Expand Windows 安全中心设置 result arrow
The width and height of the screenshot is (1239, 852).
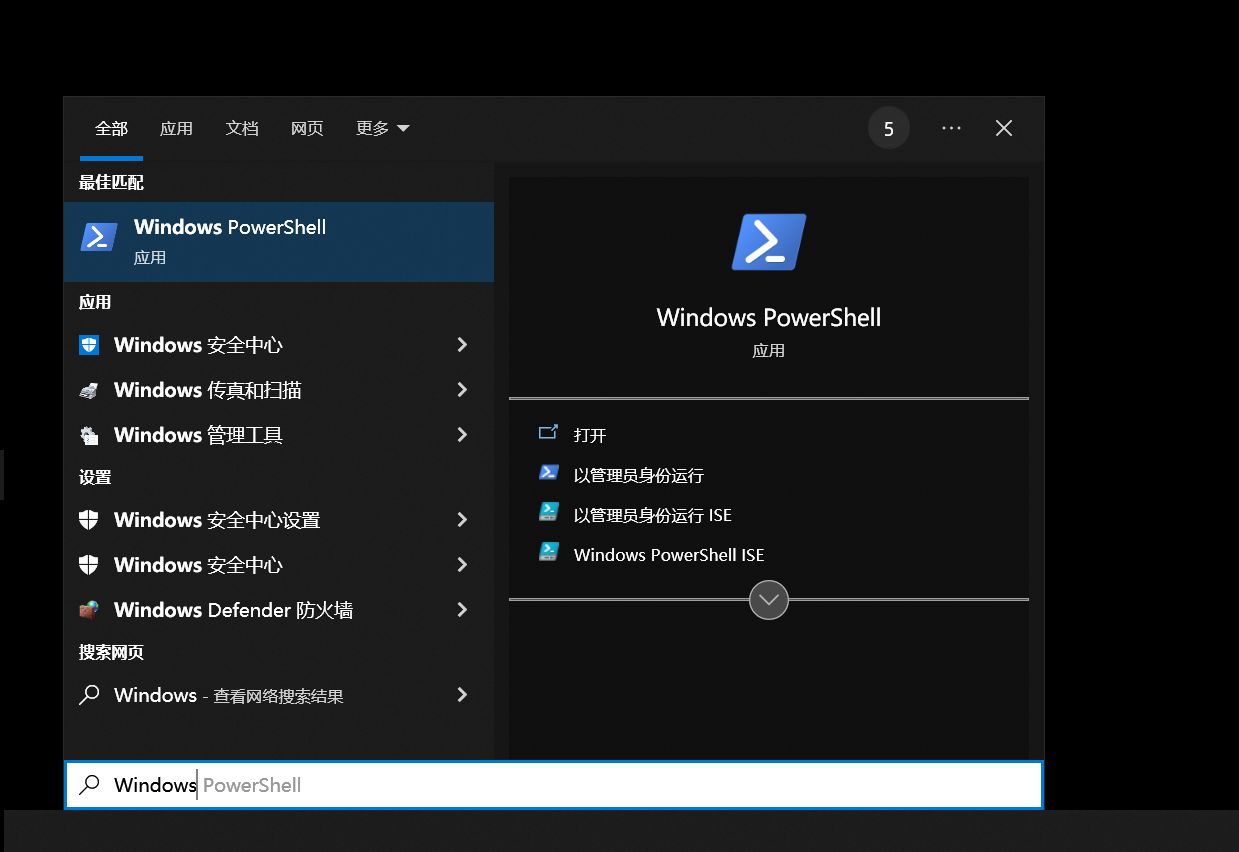coord(462,520)
